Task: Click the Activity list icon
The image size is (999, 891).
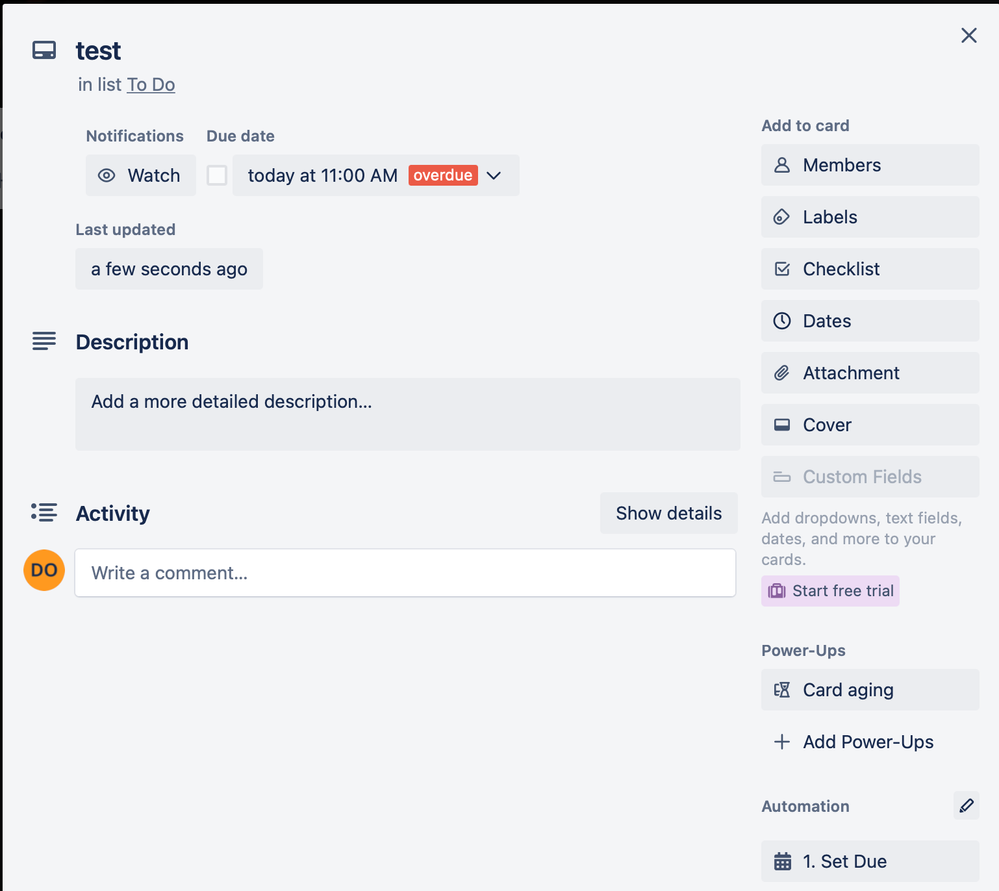Action: [x=44, y=513]
